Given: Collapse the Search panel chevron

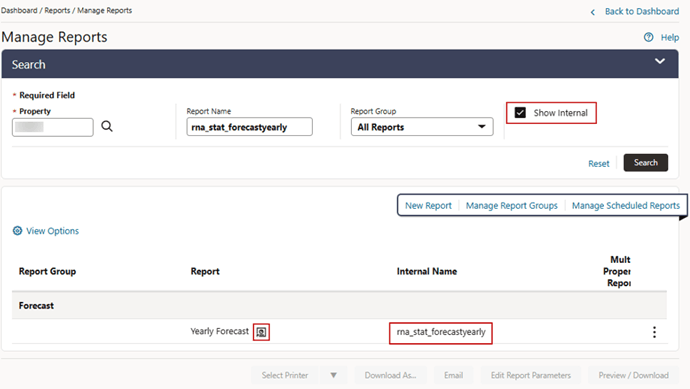Looking at the screenshot, I should (x=660, y=61).
